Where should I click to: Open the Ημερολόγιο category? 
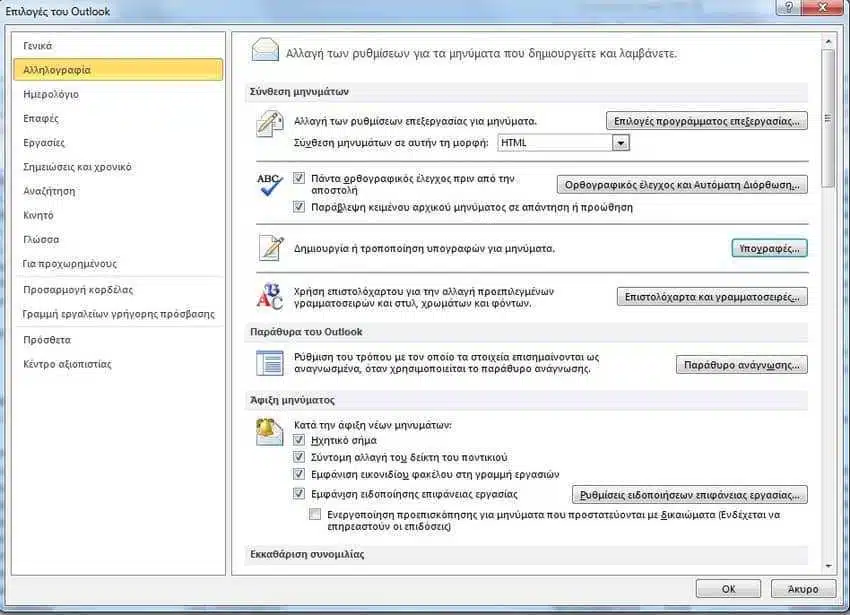[118, 94]
